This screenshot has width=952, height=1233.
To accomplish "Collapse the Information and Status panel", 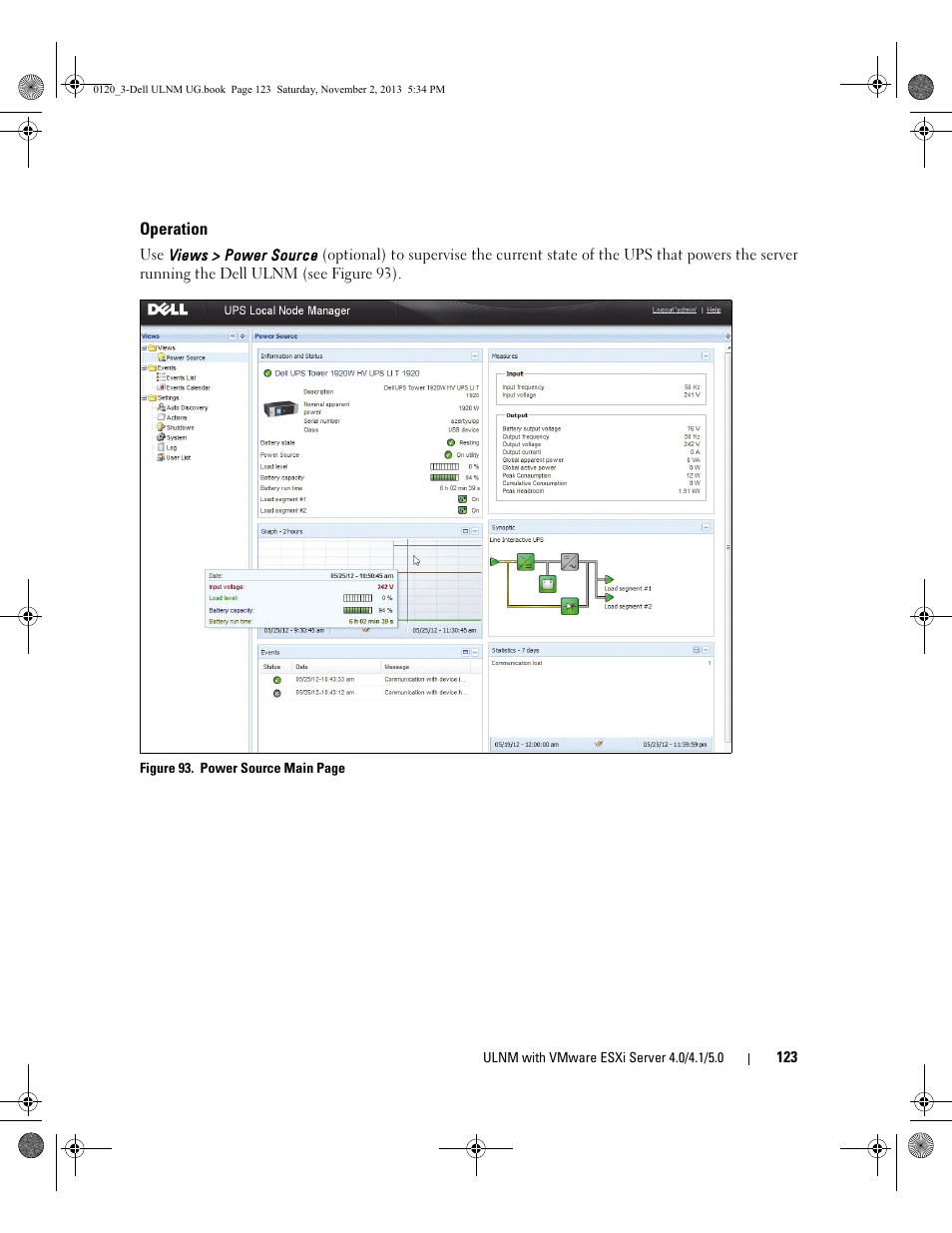I will pyautogui.click(x=475, y=356).
